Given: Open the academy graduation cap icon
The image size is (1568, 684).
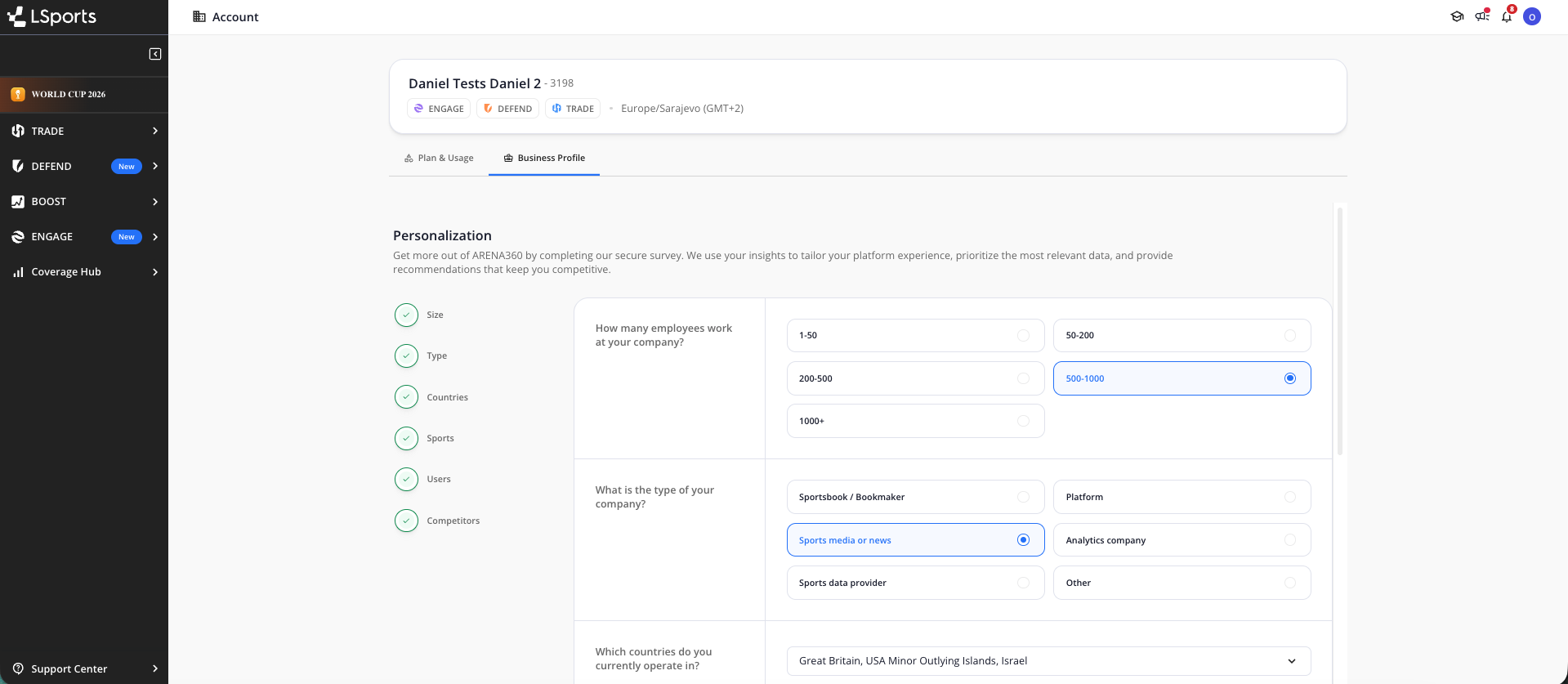Looking at the screenshot, I should click(x=1457, y=16).
